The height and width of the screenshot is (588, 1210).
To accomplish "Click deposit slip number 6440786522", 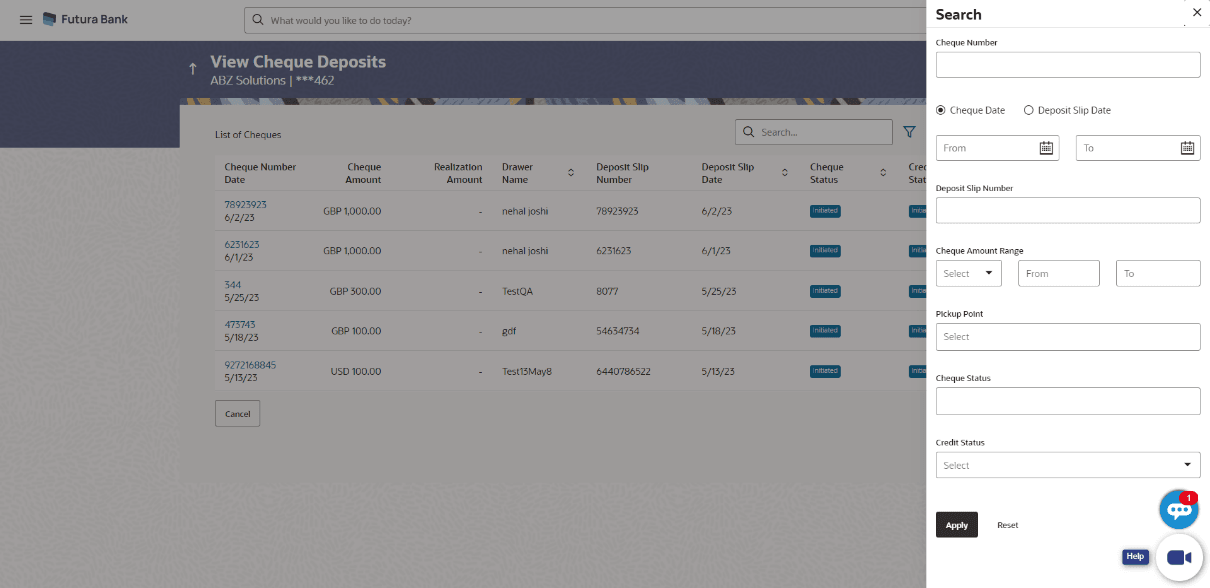I will (x=623, y=371).
